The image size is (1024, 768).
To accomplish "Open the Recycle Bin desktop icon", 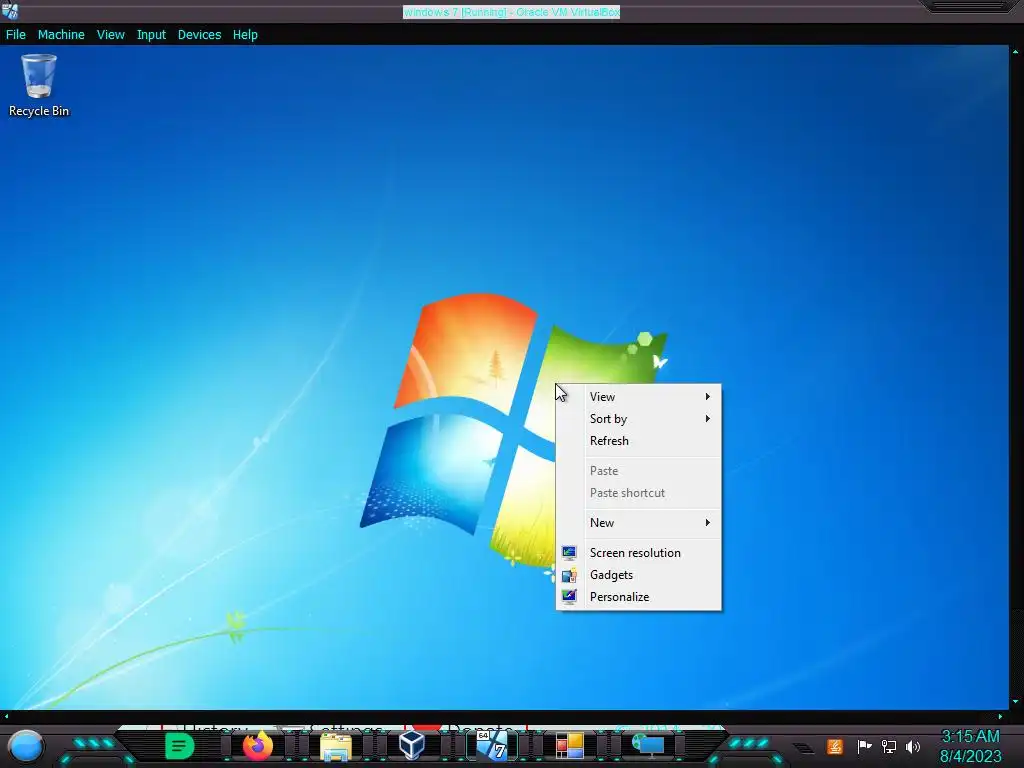I will point(39,86).
